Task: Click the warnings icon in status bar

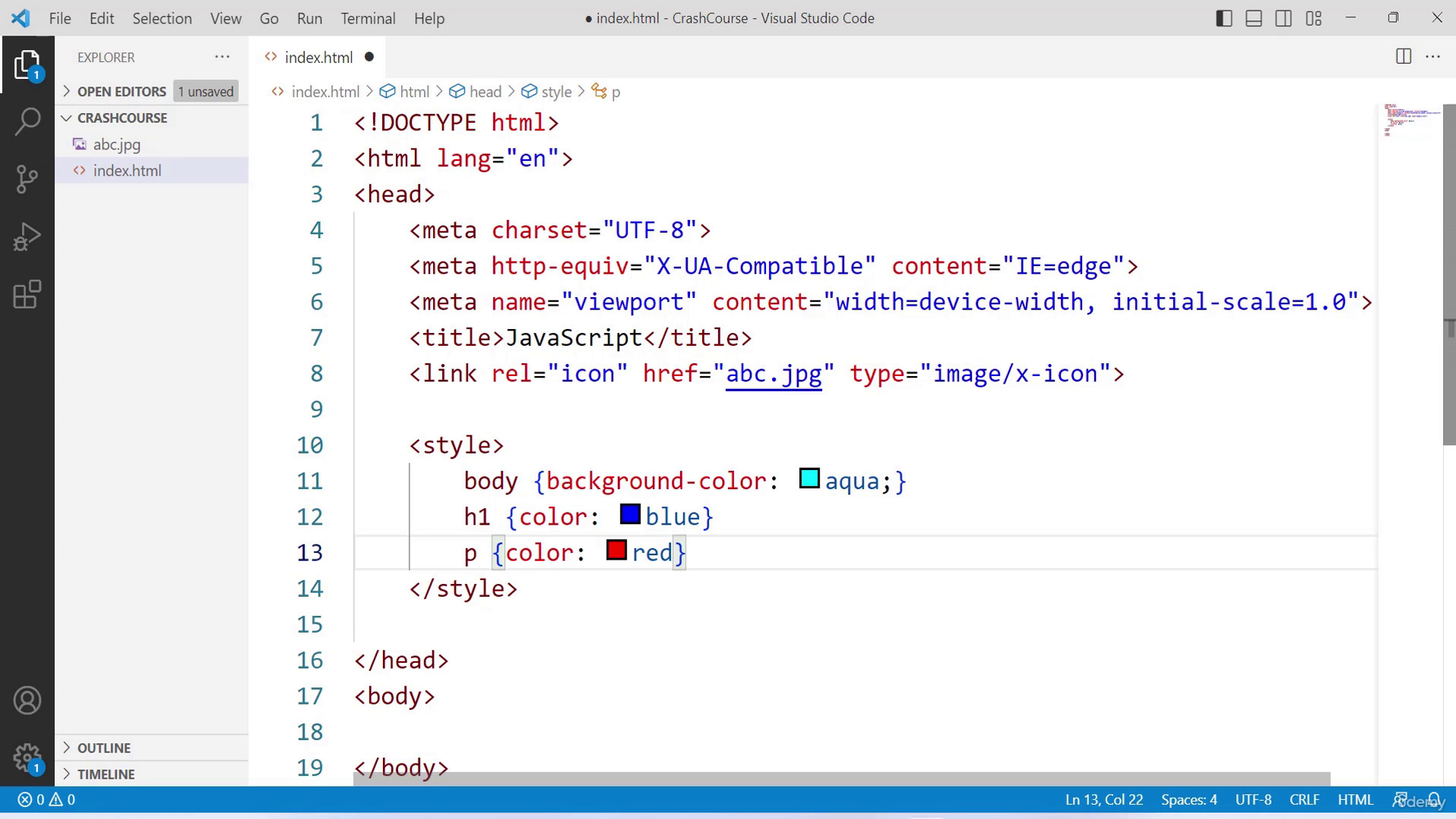Action: pos(56,799)
